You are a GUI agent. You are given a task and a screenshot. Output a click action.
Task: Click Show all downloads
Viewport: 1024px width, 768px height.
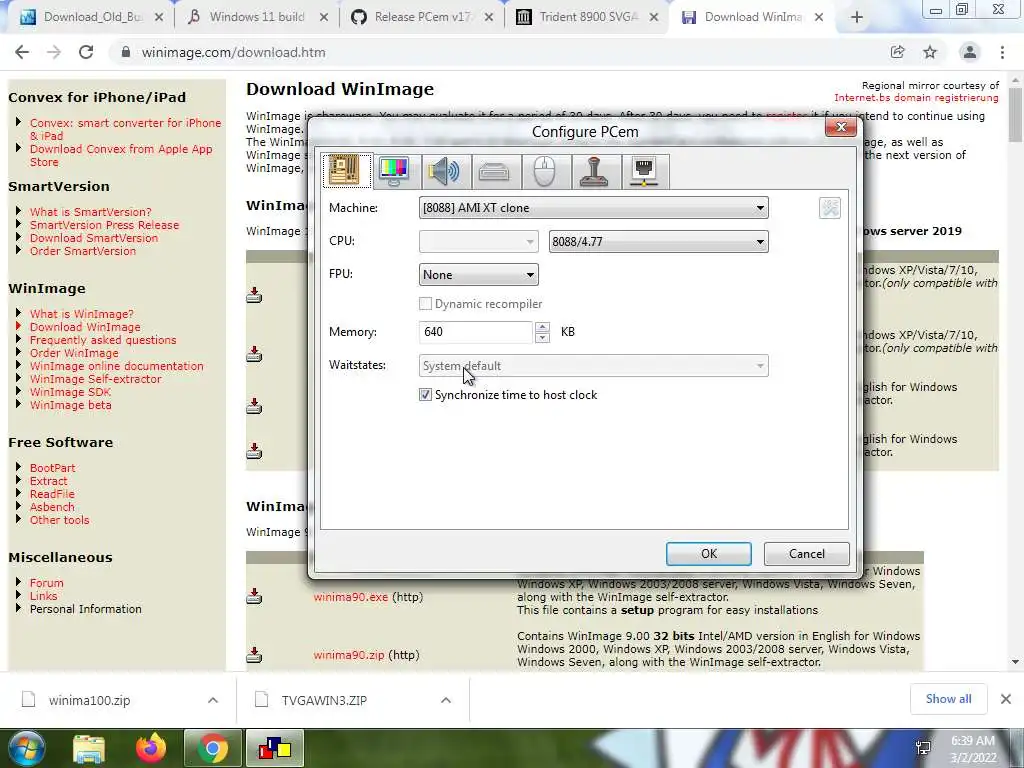[948, 699]
